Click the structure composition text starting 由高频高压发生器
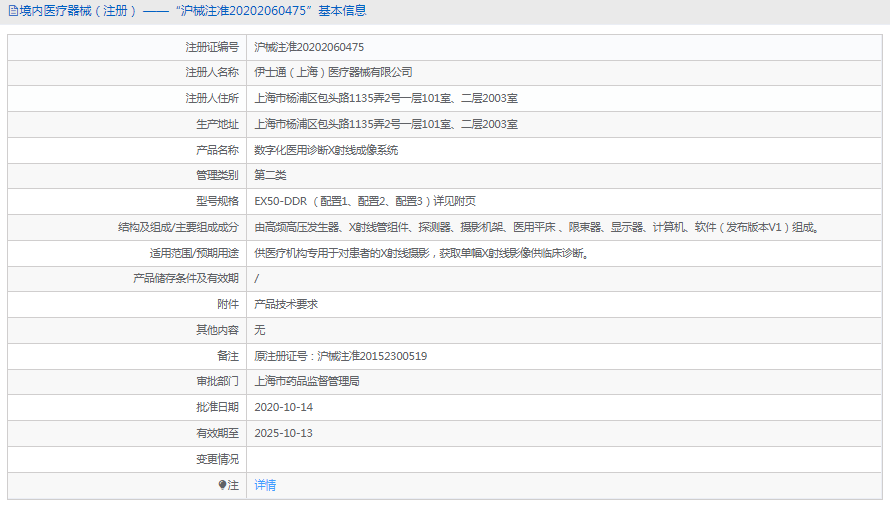 [x=537, y=227]
